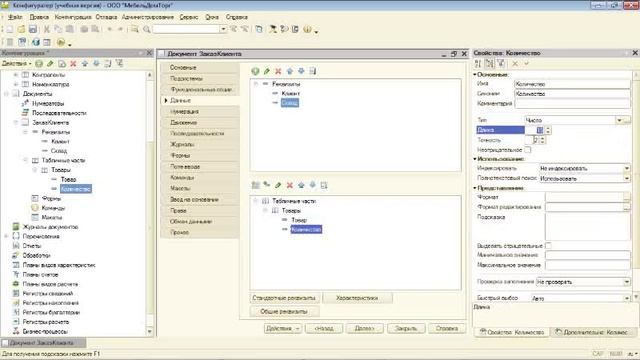Open Действия menu in Конфигурация panel

pyautogui.click(x=16, y=64)
